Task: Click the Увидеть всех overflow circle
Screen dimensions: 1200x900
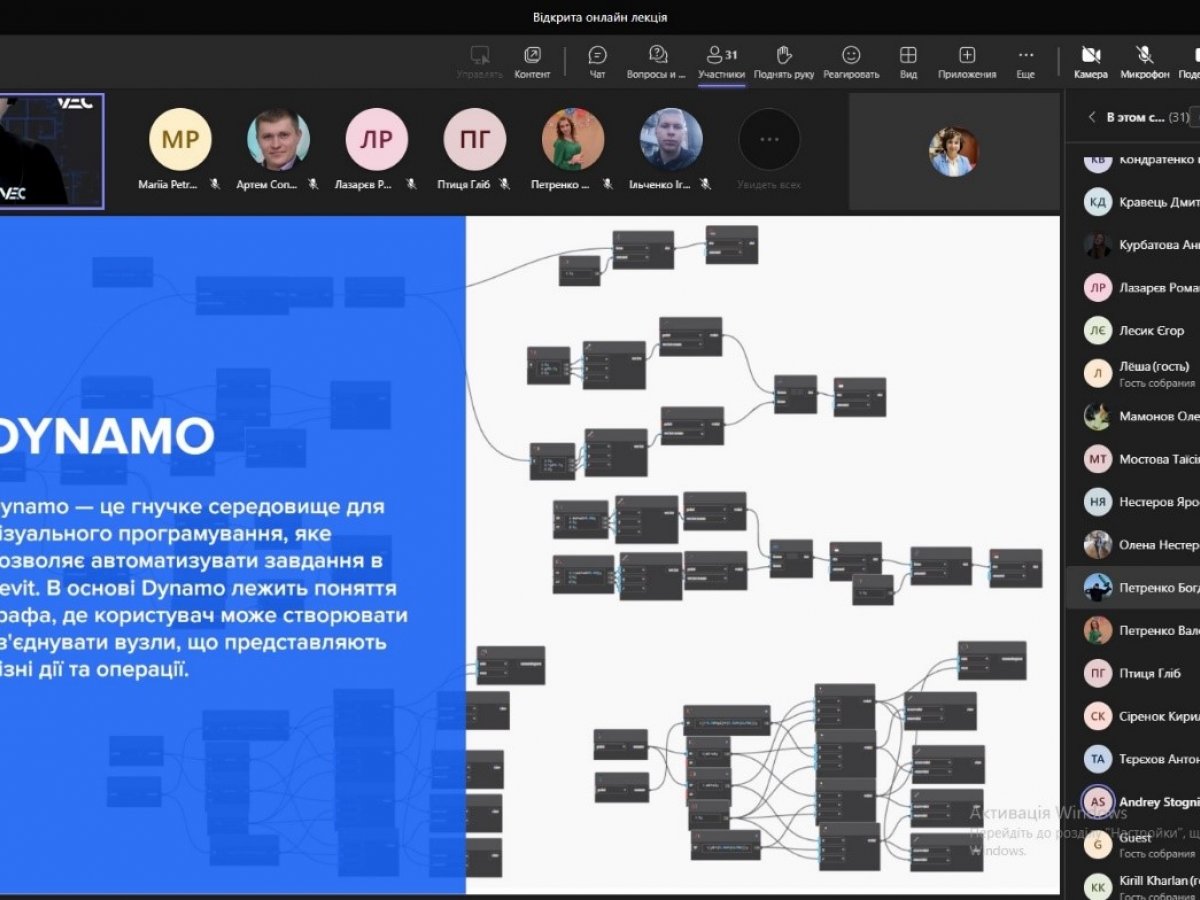Action: coord(769,139)
